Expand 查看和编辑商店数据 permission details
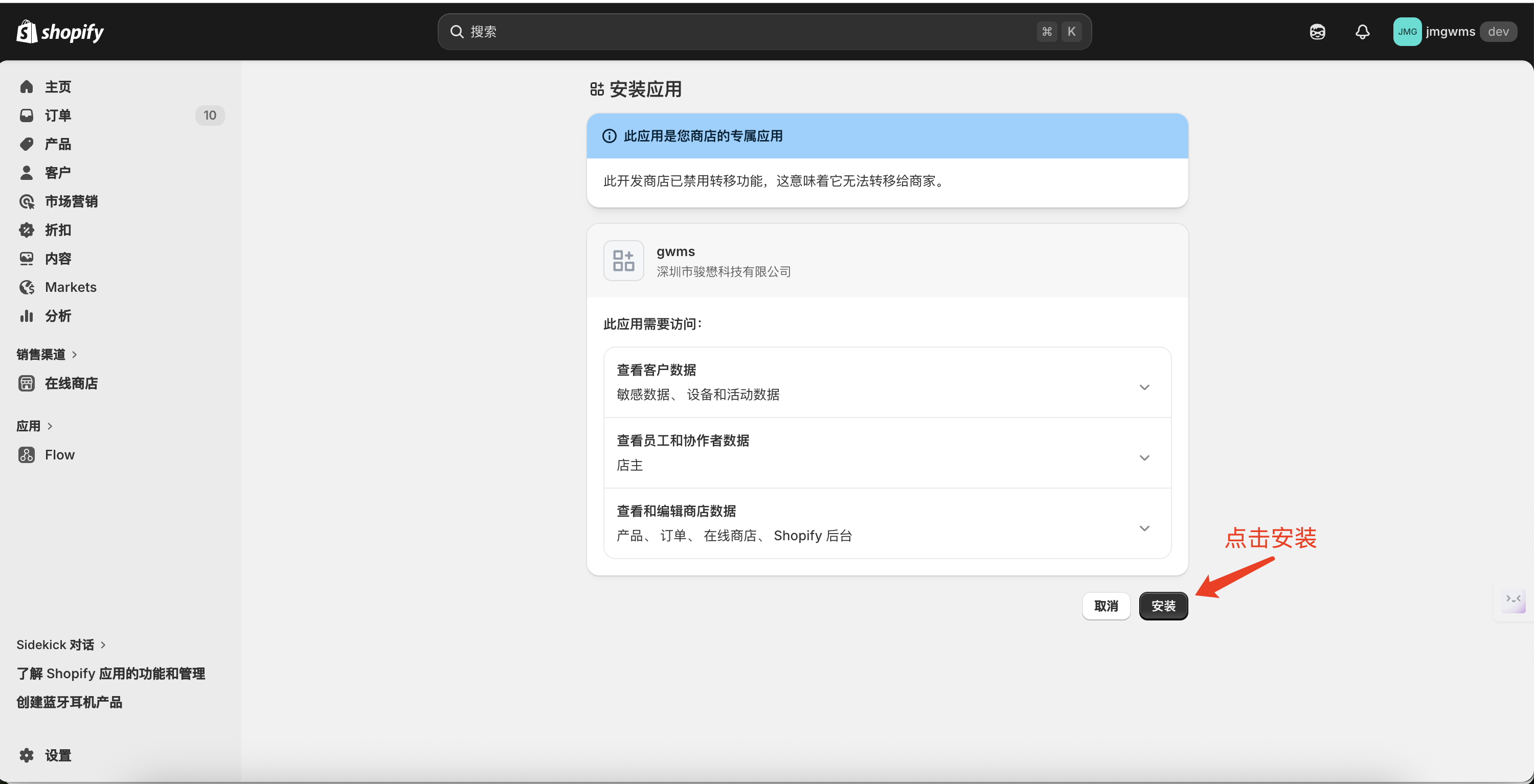This screenshot has height=784, width=1534. coord(887,523)
